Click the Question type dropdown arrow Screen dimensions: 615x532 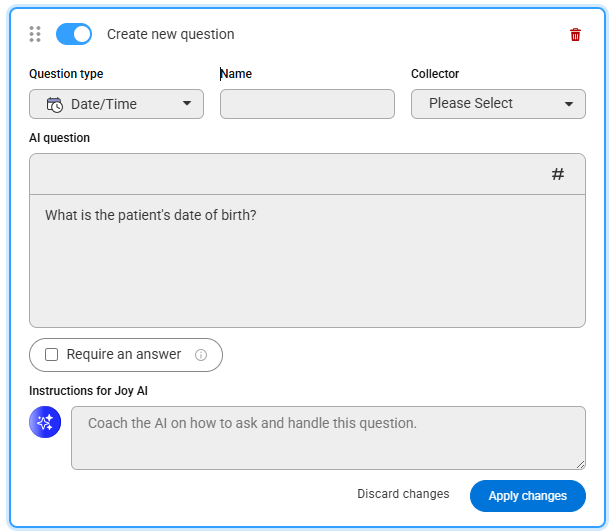[187, 103]
